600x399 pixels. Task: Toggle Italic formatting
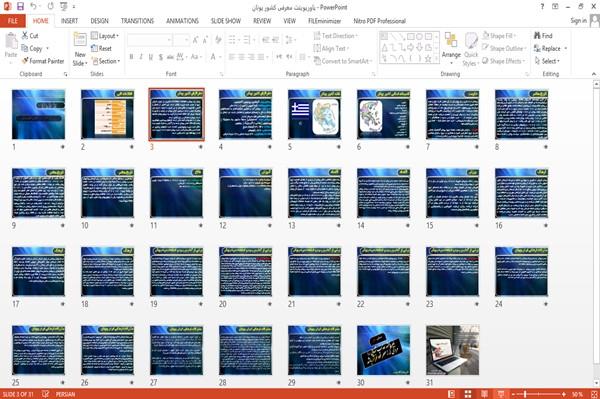[141, 57]
